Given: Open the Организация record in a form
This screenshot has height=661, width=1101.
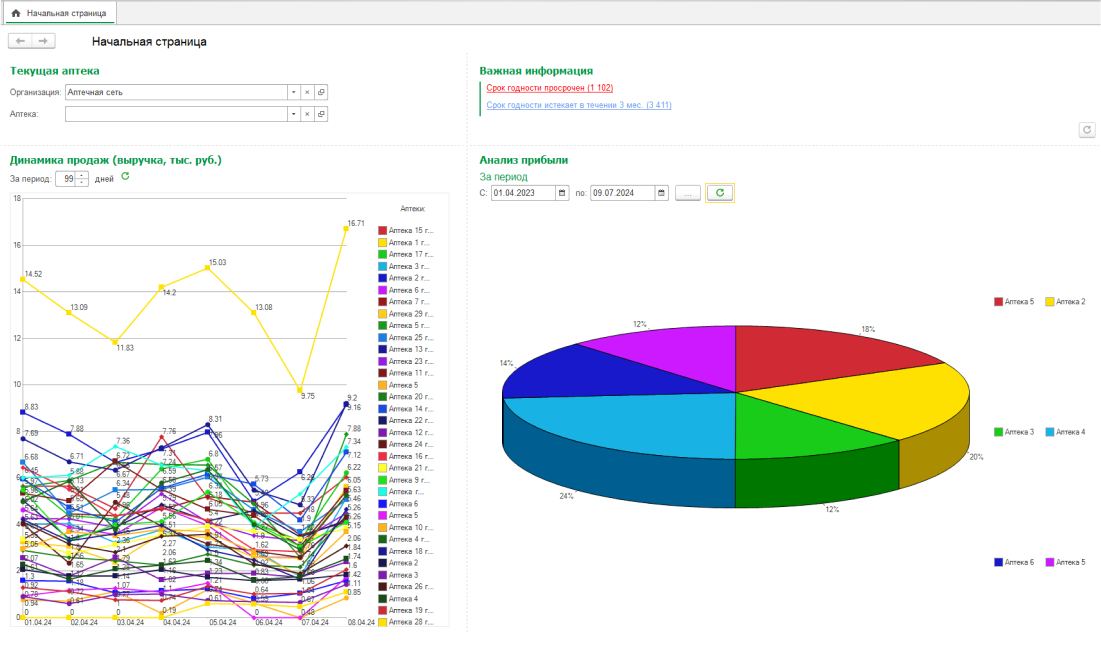Looking at the screenshot, I should tap(321, 92).
